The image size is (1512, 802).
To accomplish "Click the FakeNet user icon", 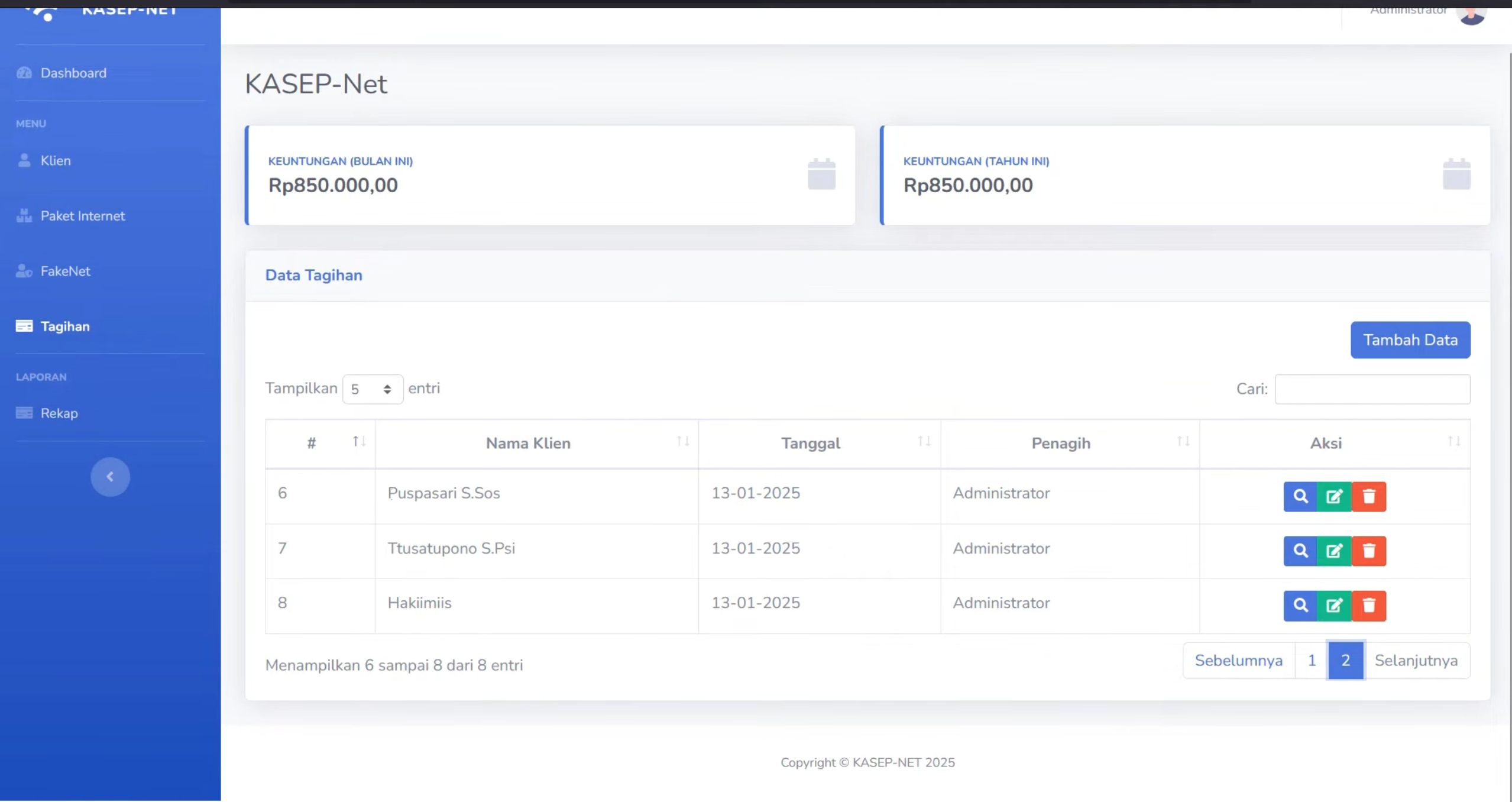I will tap(24, 271).
